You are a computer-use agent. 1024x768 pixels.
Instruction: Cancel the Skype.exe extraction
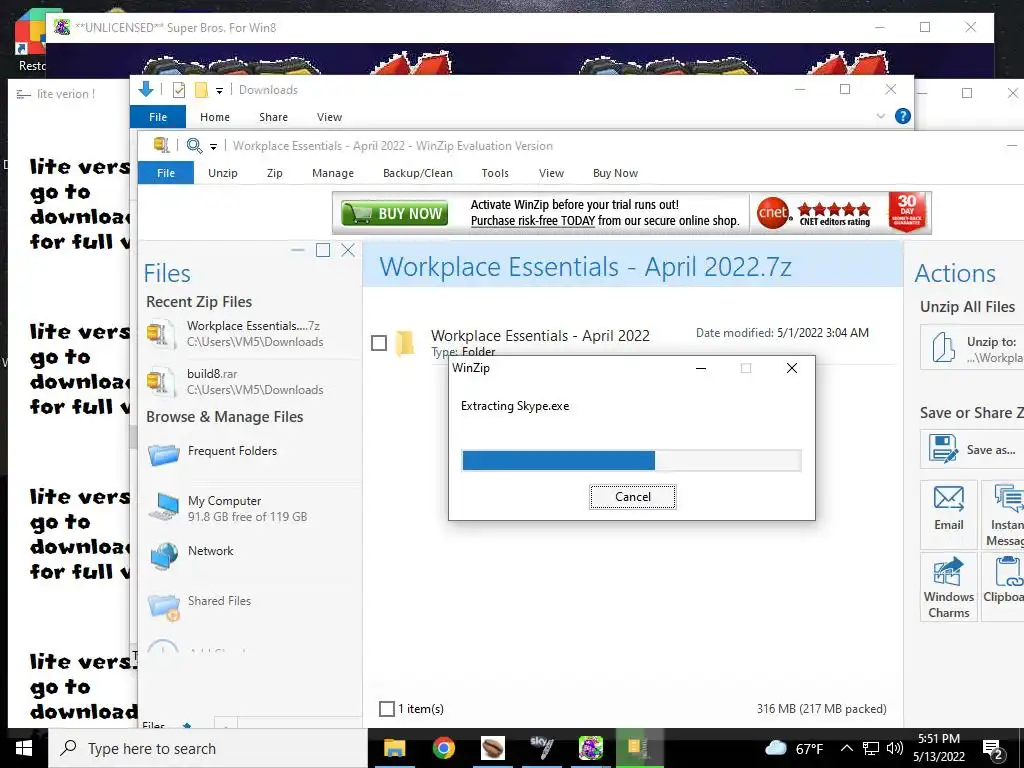click(632, 496)
